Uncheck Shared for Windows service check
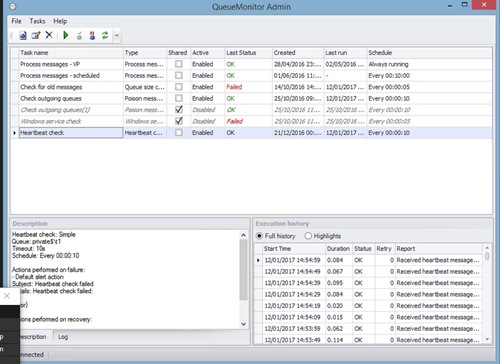500x364 pixels. (x=179, y=121)
